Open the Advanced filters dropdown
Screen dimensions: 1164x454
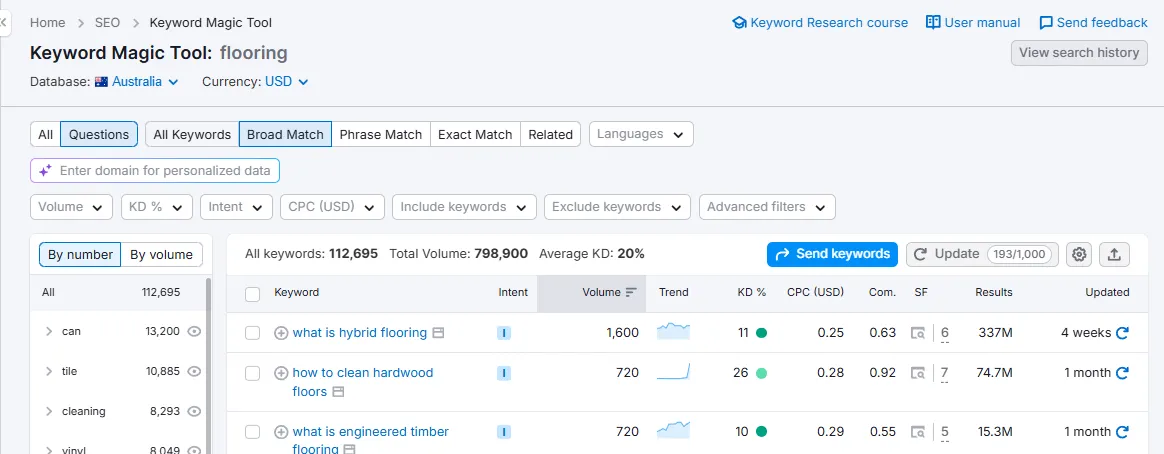[767, 207]
